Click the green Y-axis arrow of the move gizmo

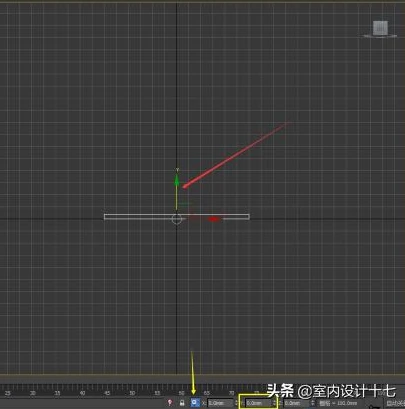coord(177,180)
